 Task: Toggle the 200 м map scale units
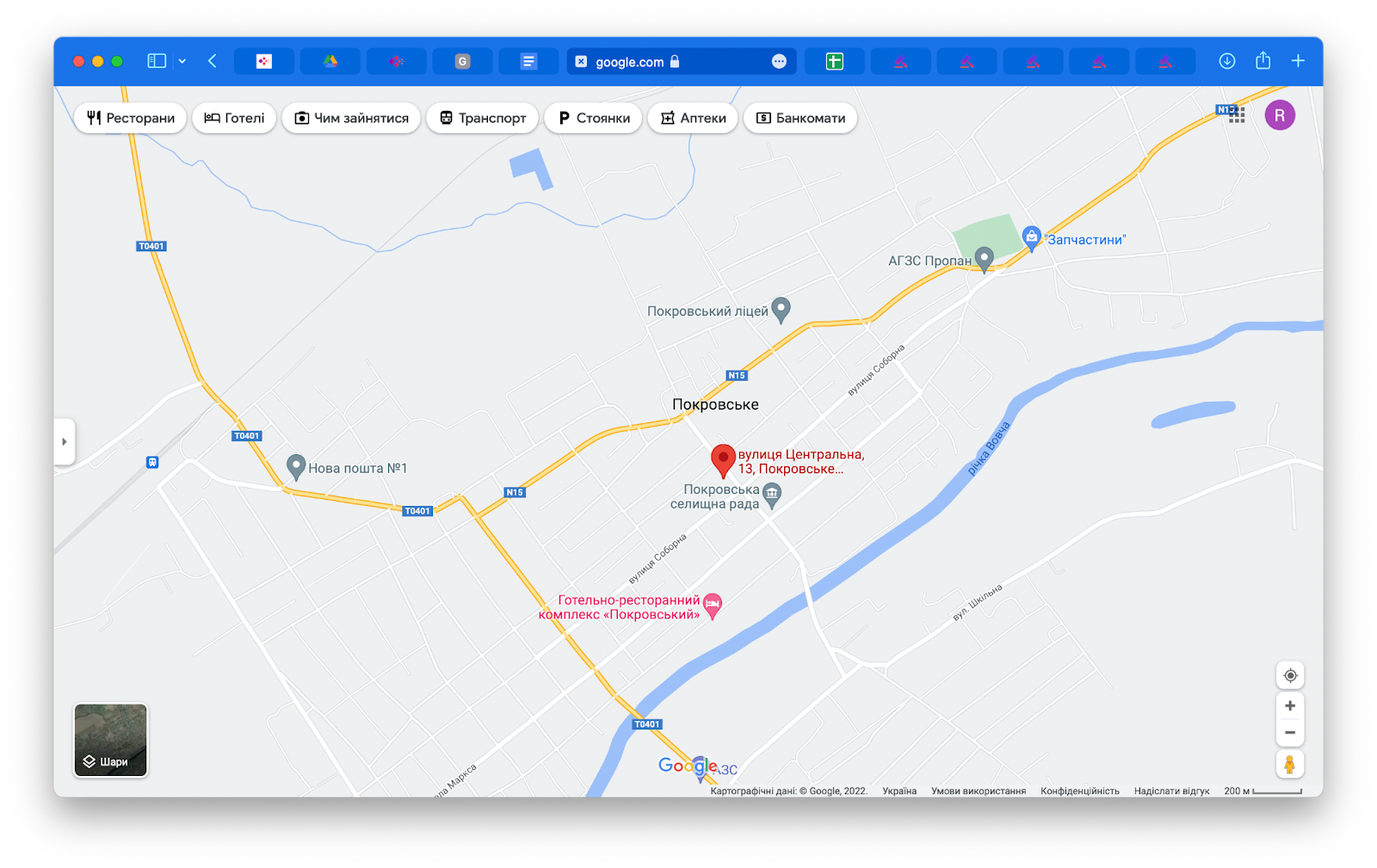click(1263, 791)
